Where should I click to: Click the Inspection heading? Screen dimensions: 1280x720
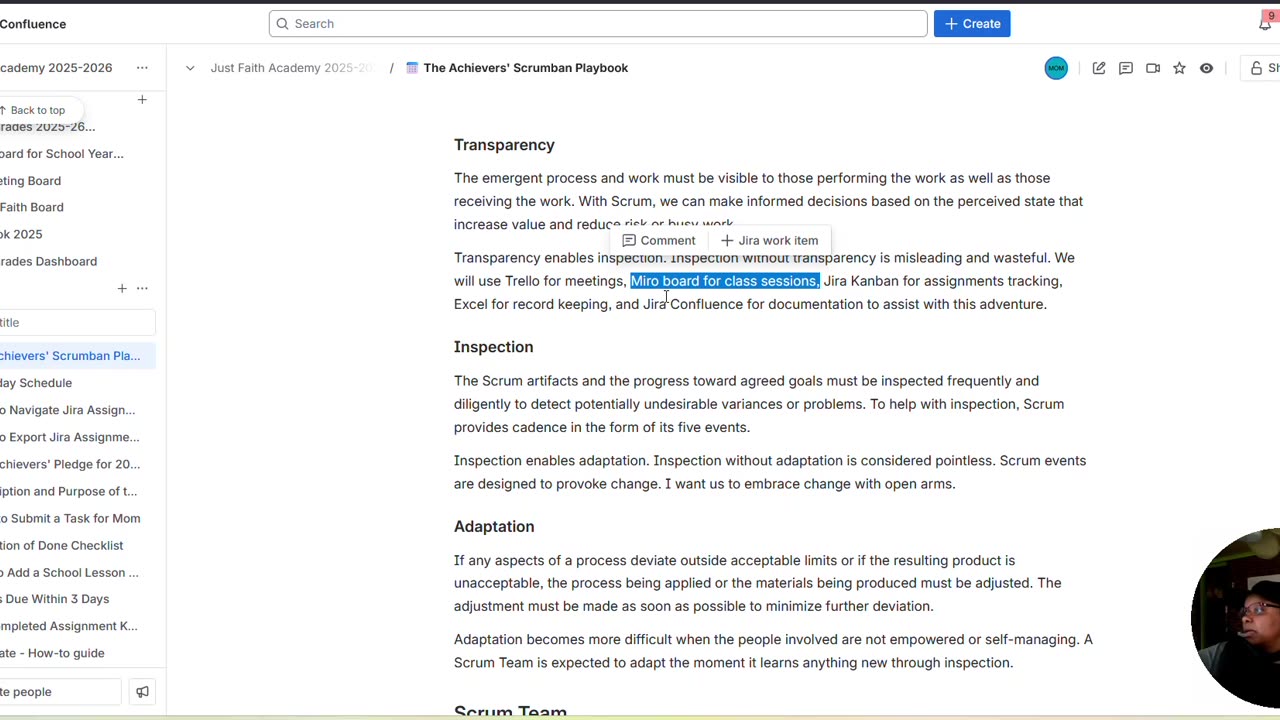click(494, 347)
